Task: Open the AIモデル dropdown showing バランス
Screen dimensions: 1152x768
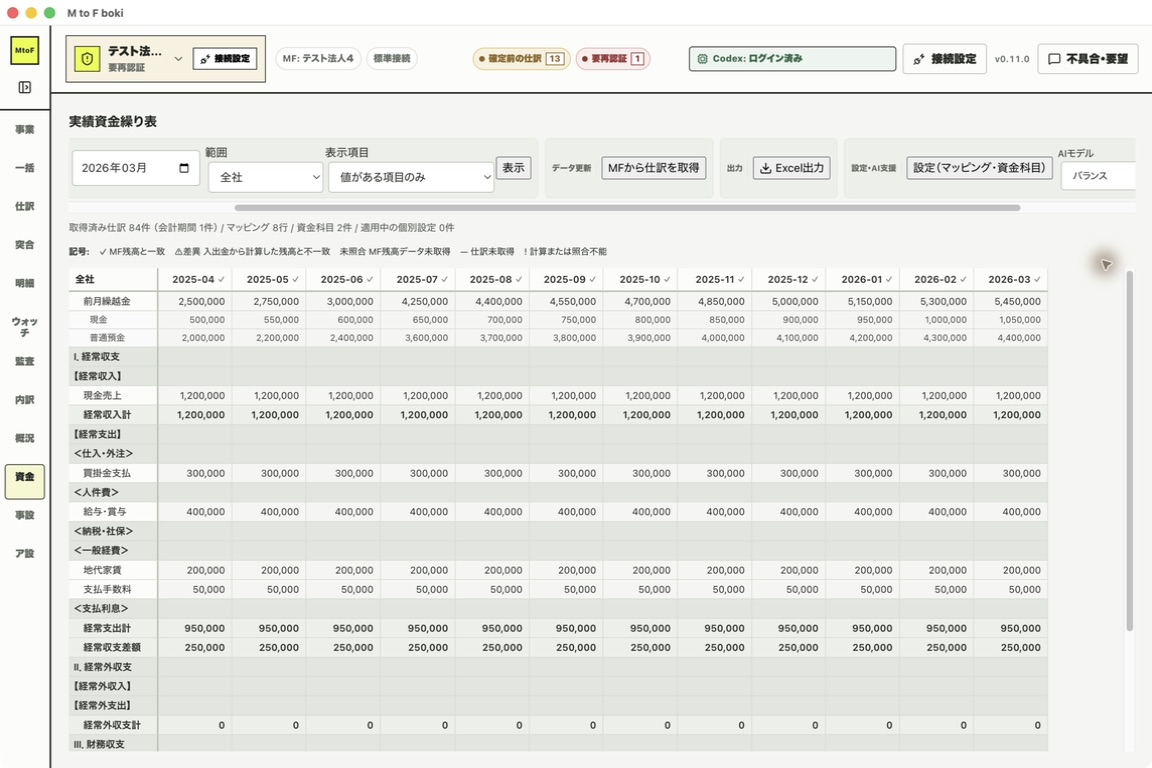Action: click(x=1098, y=176)
